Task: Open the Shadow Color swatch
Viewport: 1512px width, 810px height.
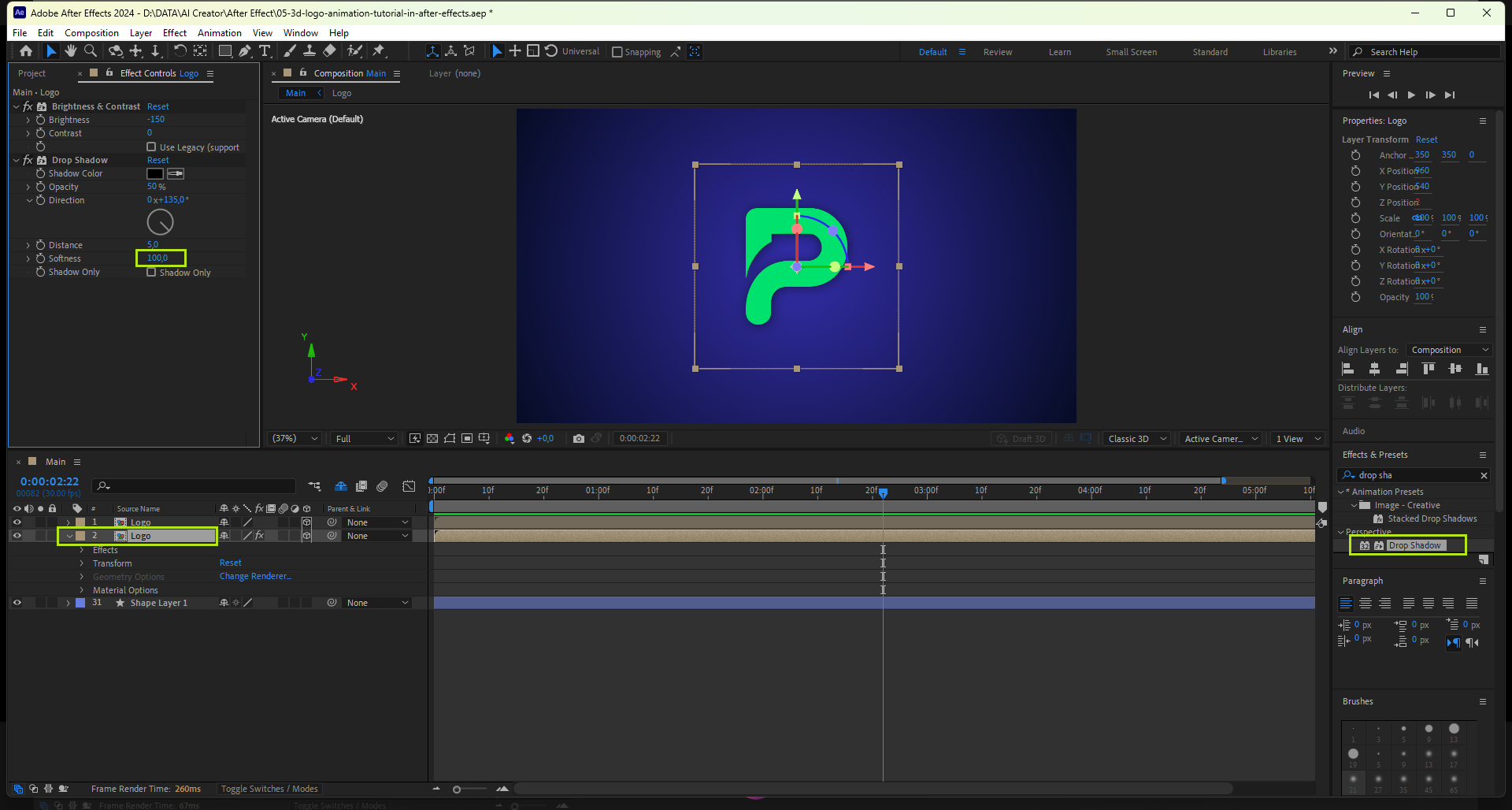Action: click(155, 173)
